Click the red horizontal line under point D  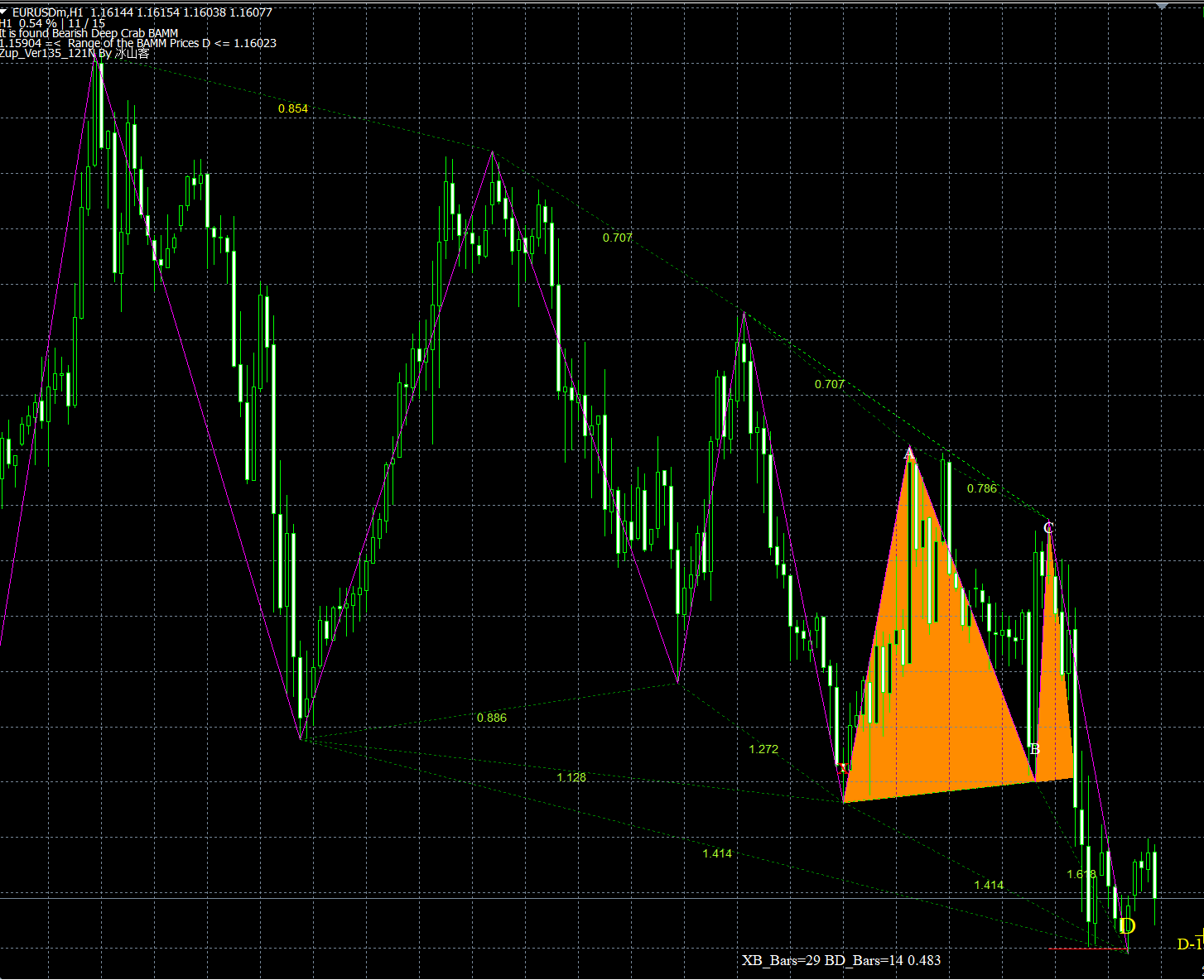click(1085, 949)
